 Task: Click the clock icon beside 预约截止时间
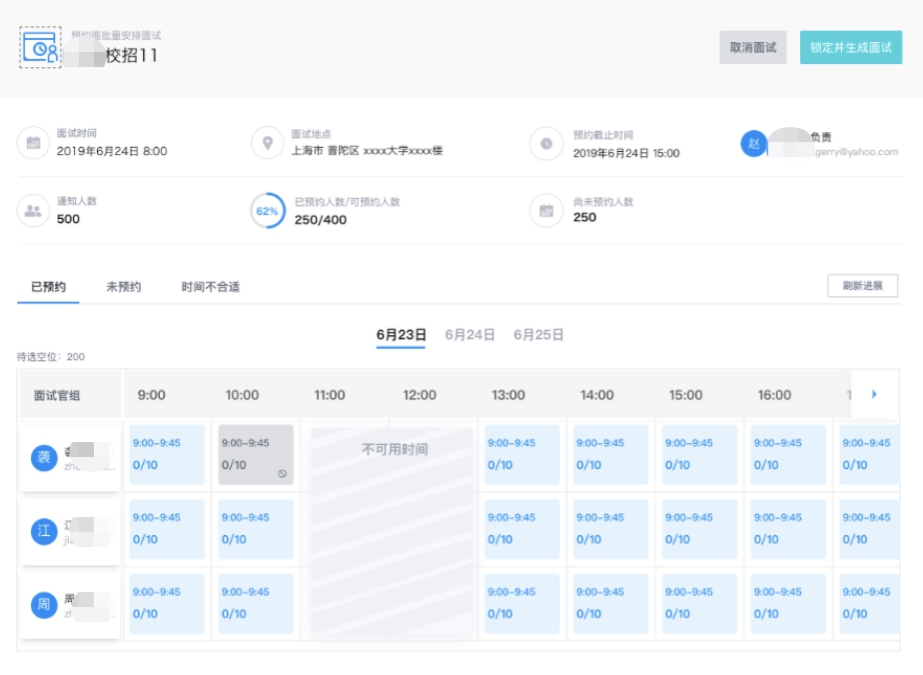(x=546, y=143)
